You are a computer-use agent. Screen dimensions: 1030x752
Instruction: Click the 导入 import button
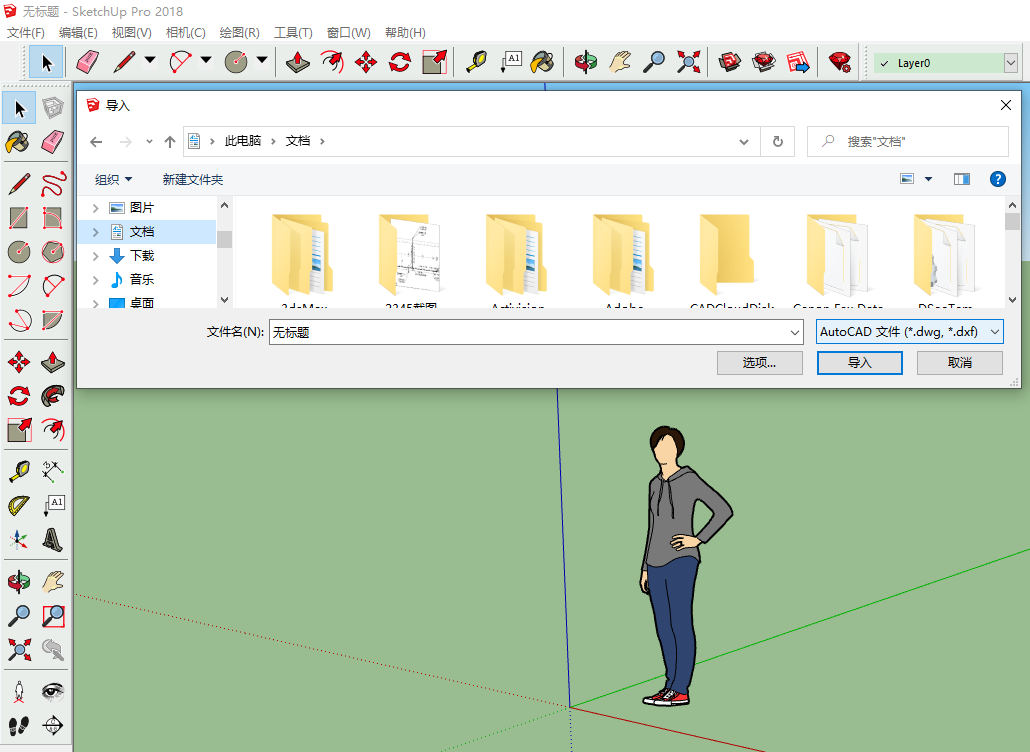pos(859,363)
